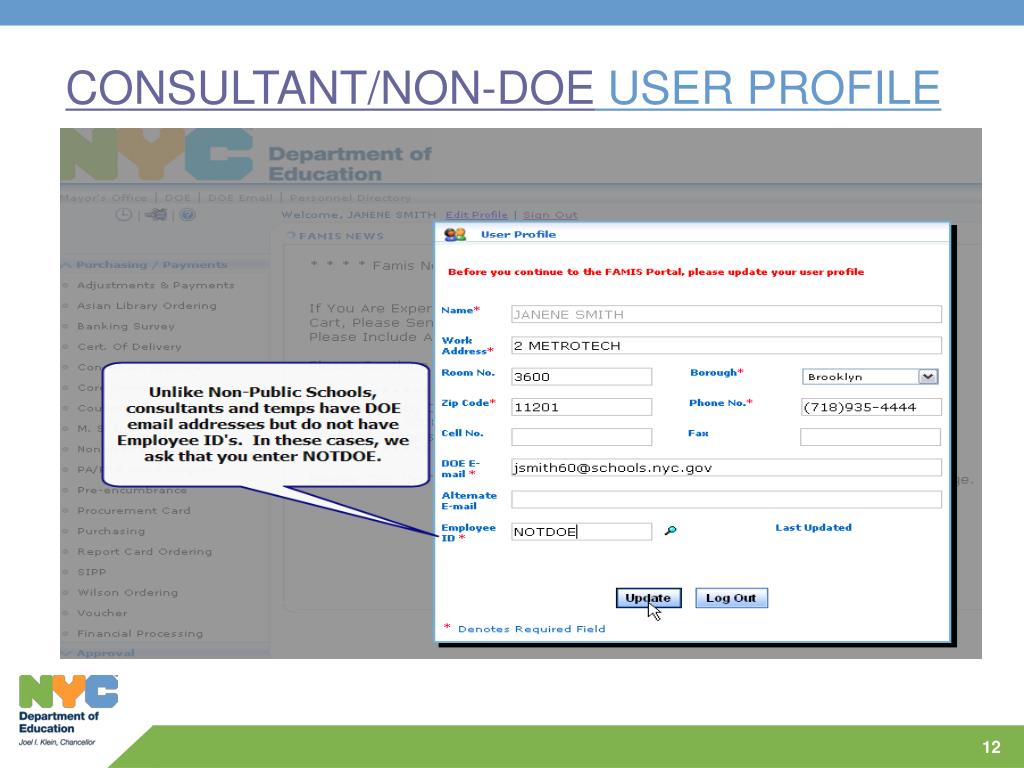Open the Mayor's Office link
The width and height of the screenshot is (1024, 768).
(103, 197)
